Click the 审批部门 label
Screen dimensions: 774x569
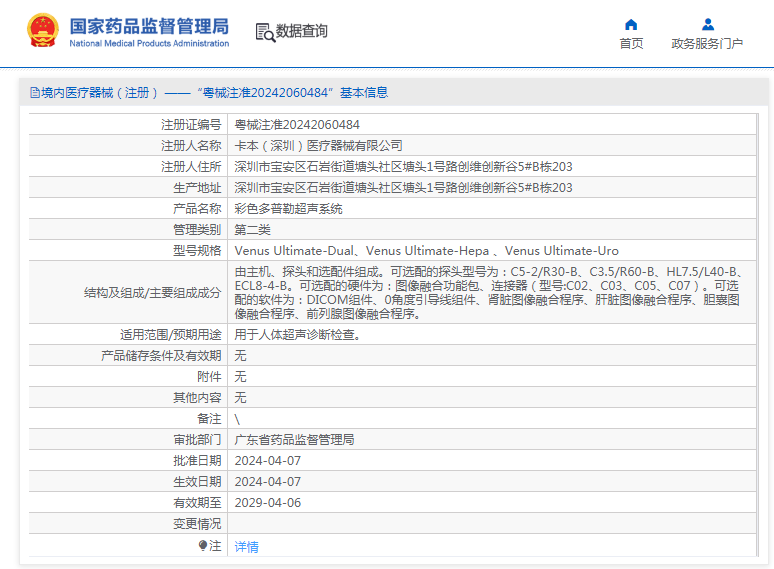tap(197, 440)
